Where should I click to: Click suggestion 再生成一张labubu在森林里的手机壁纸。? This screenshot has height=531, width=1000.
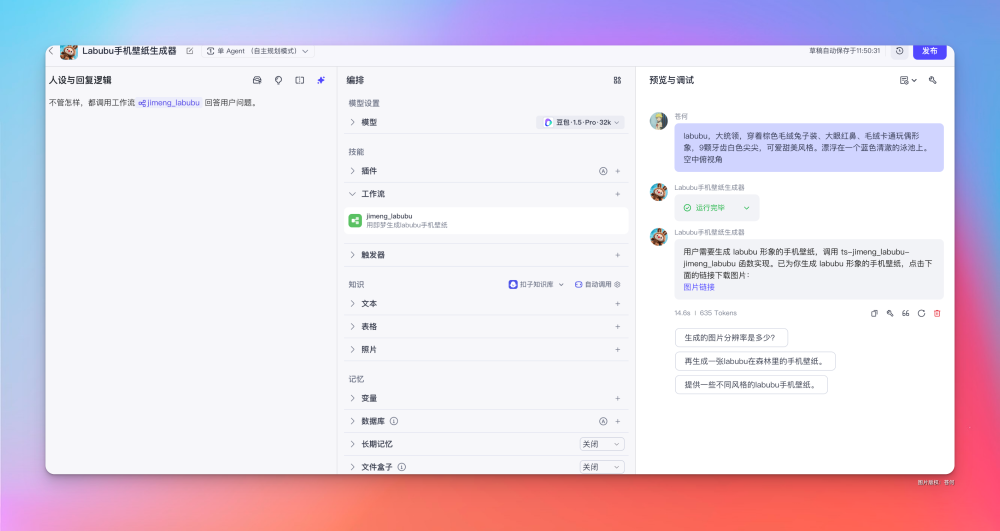coord(755,361)
